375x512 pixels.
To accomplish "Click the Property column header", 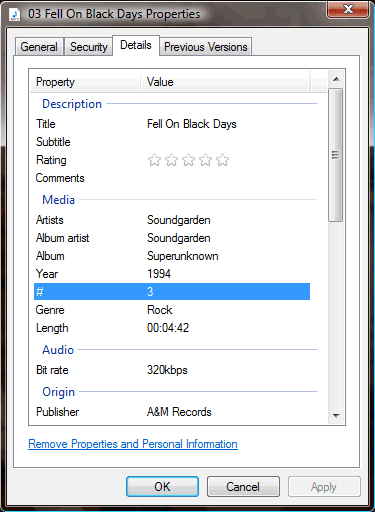I will (x=85, y=82).
